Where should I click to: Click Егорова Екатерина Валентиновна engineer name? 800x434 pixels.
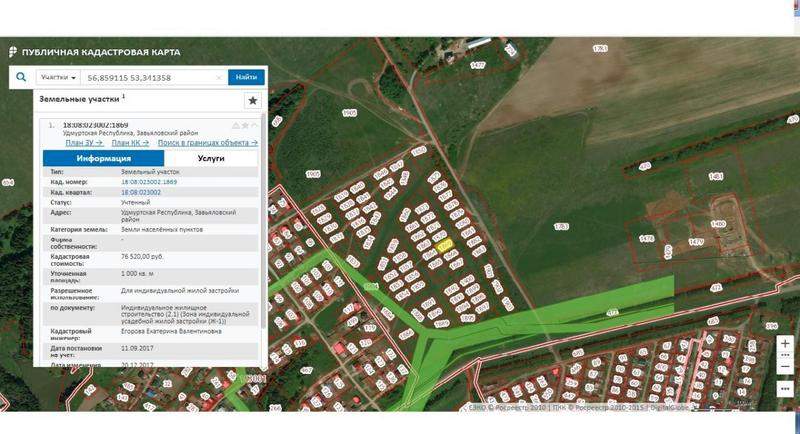(x=171, y=331)
